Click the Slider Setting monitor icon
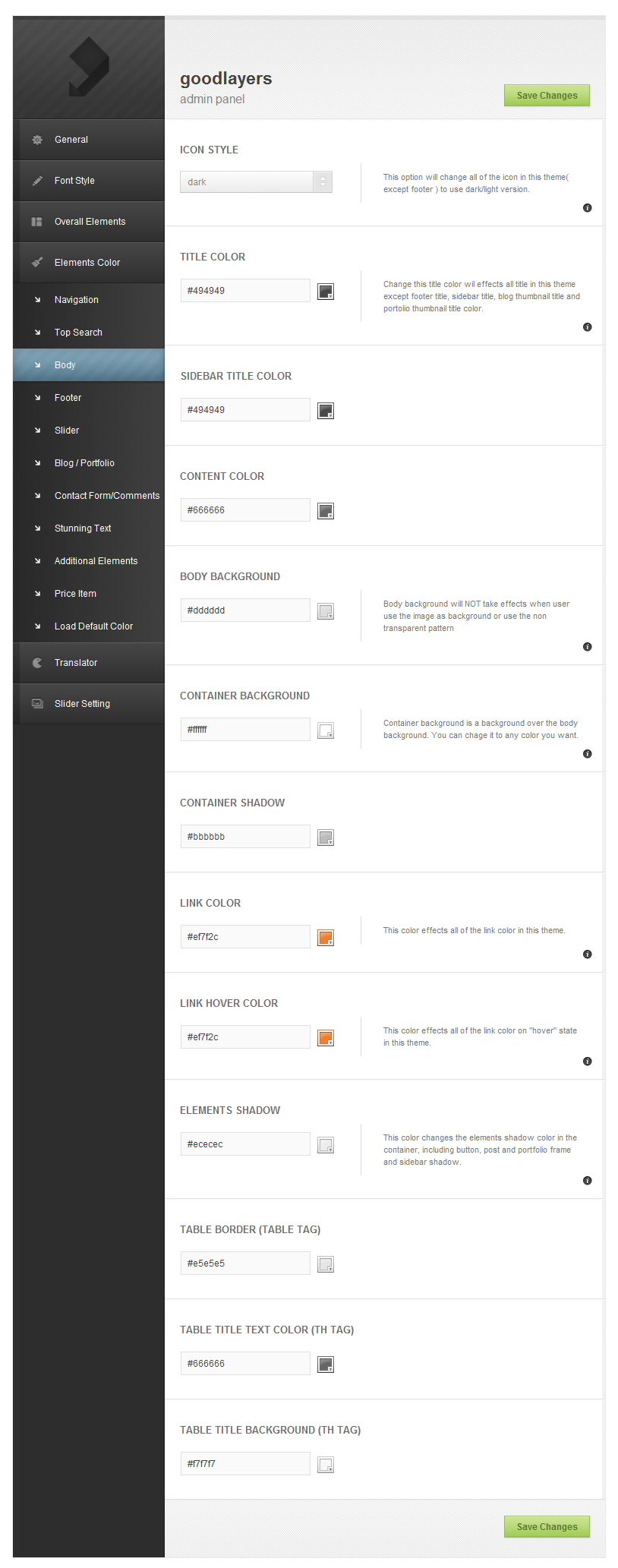This screenshot has height=1568, width=618. coord(37,704)
